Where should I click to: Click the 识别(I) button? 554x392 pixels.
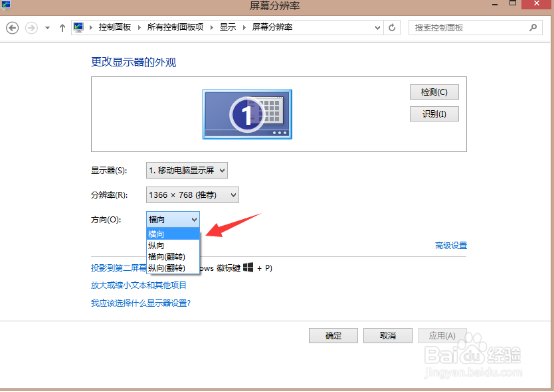[434, 114]
